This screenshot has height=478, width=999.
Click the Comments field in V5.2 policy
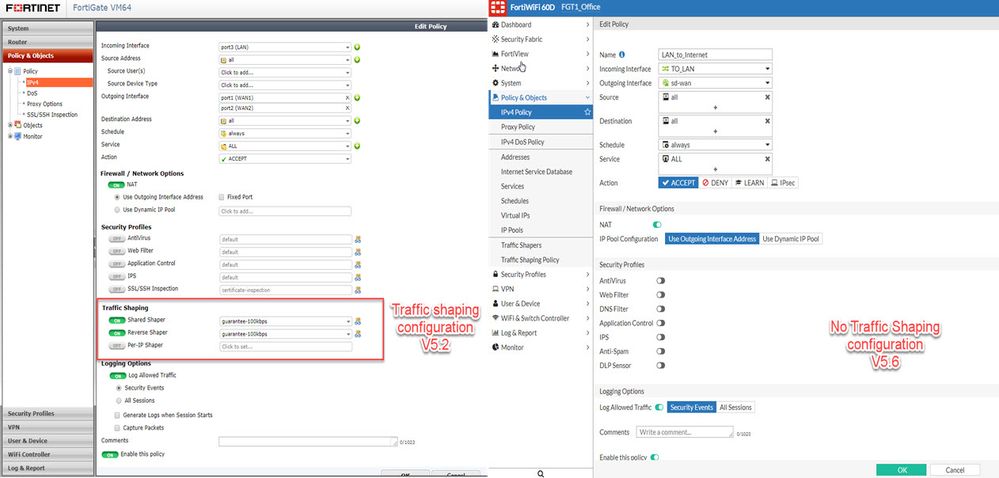point(308,441)
